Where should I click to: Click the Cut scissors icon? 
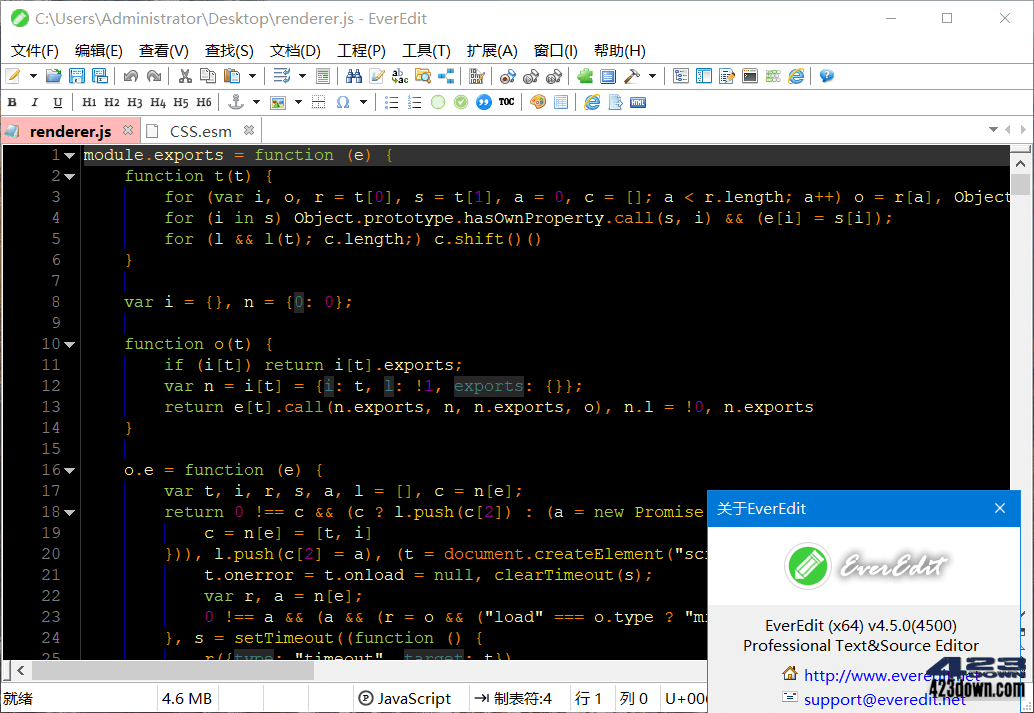point(184,76)
